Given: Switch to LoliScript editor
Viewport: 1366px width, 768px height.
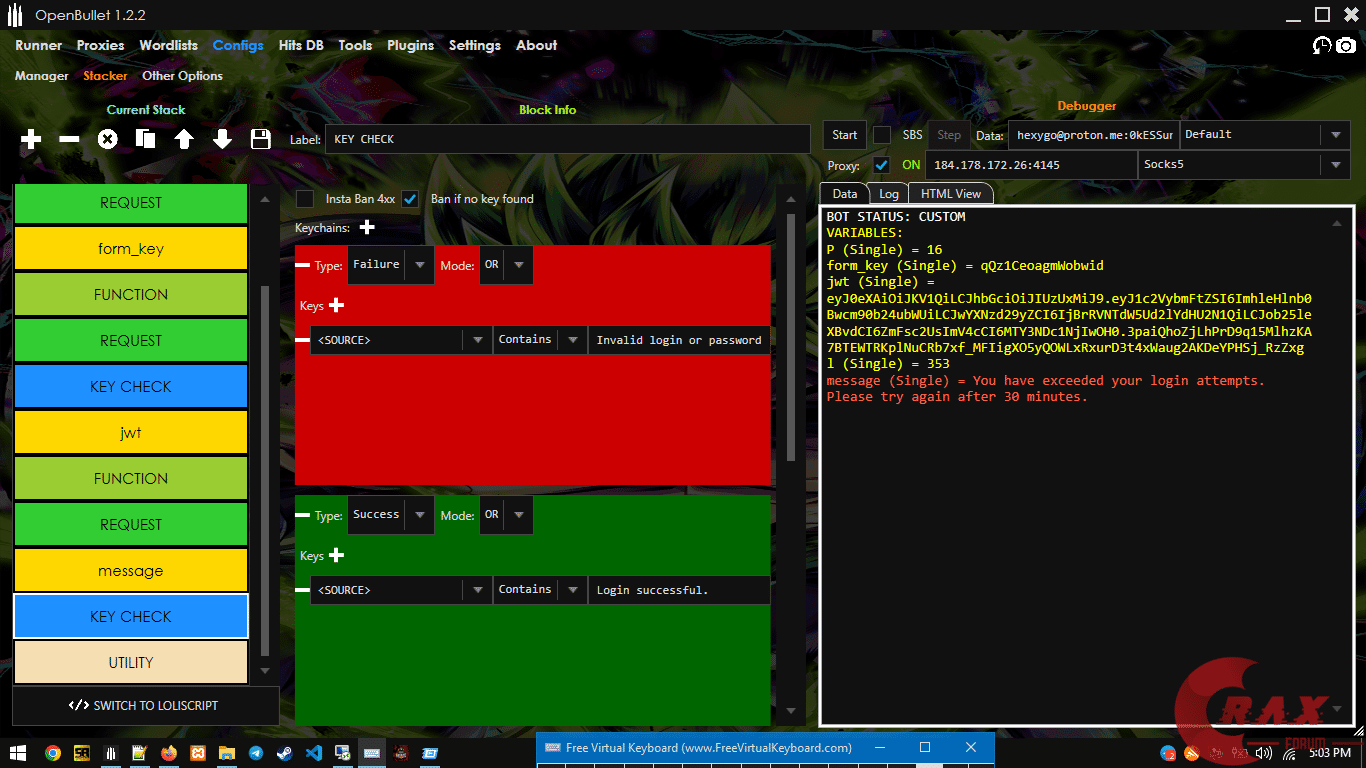Looking at the screenshot, I should tap(146, 706).
